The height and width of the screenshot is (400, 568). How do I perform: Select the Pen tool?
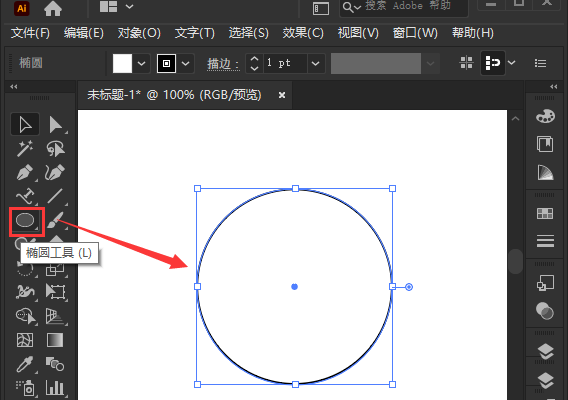25,172
